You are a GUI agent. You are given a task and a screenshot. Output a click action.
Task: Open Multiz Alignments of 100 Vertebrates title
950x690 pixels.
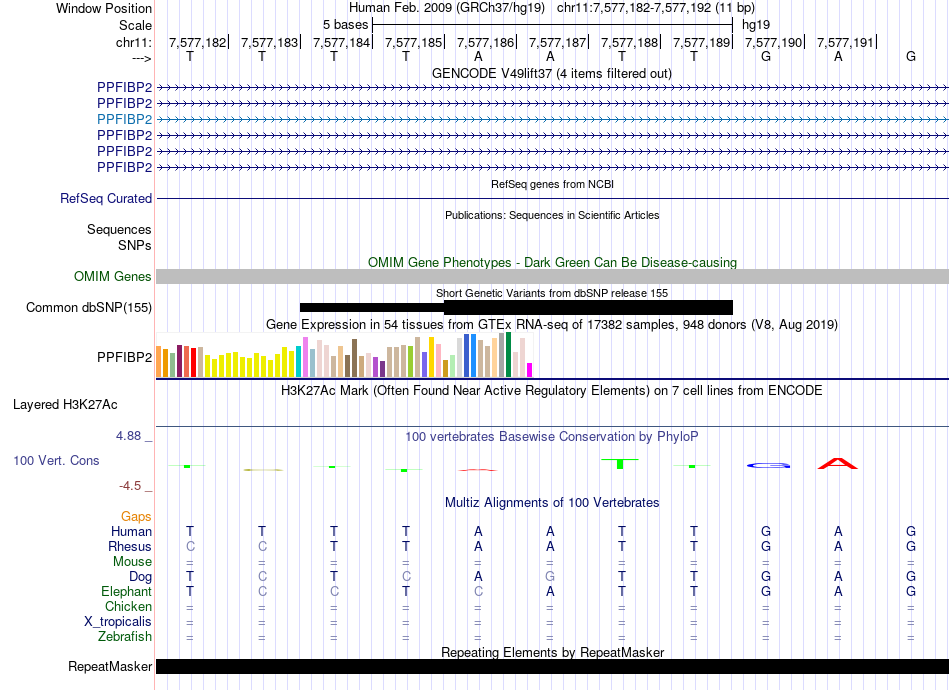coord(552,502)
